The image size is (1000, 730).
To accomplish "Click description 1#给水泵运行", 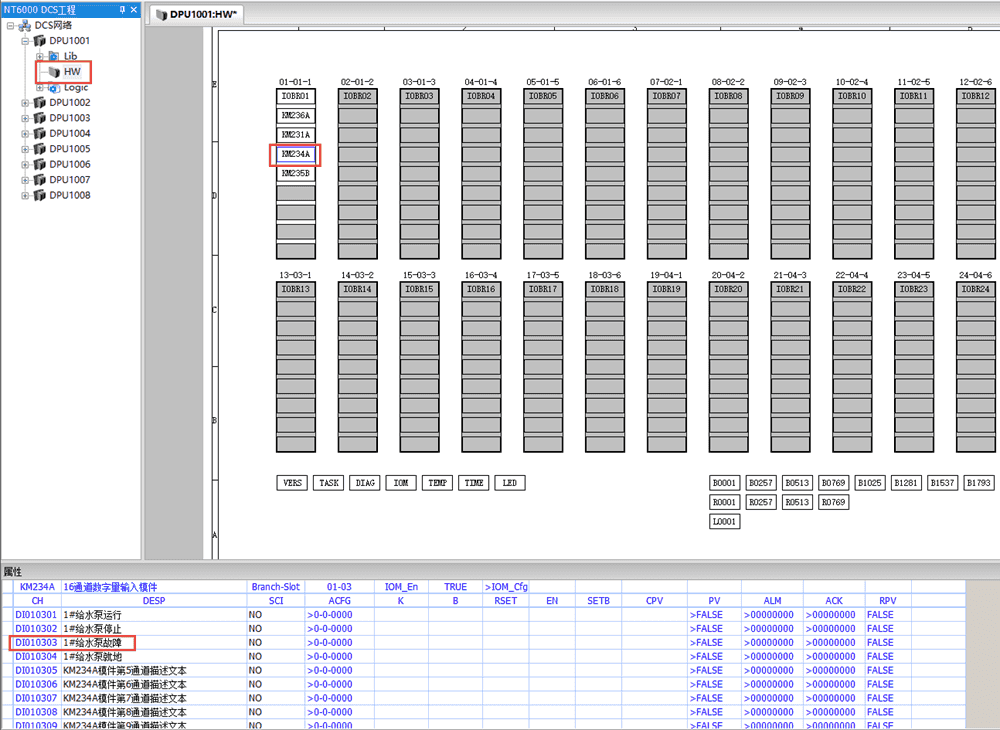I will (x=92, y=615).
